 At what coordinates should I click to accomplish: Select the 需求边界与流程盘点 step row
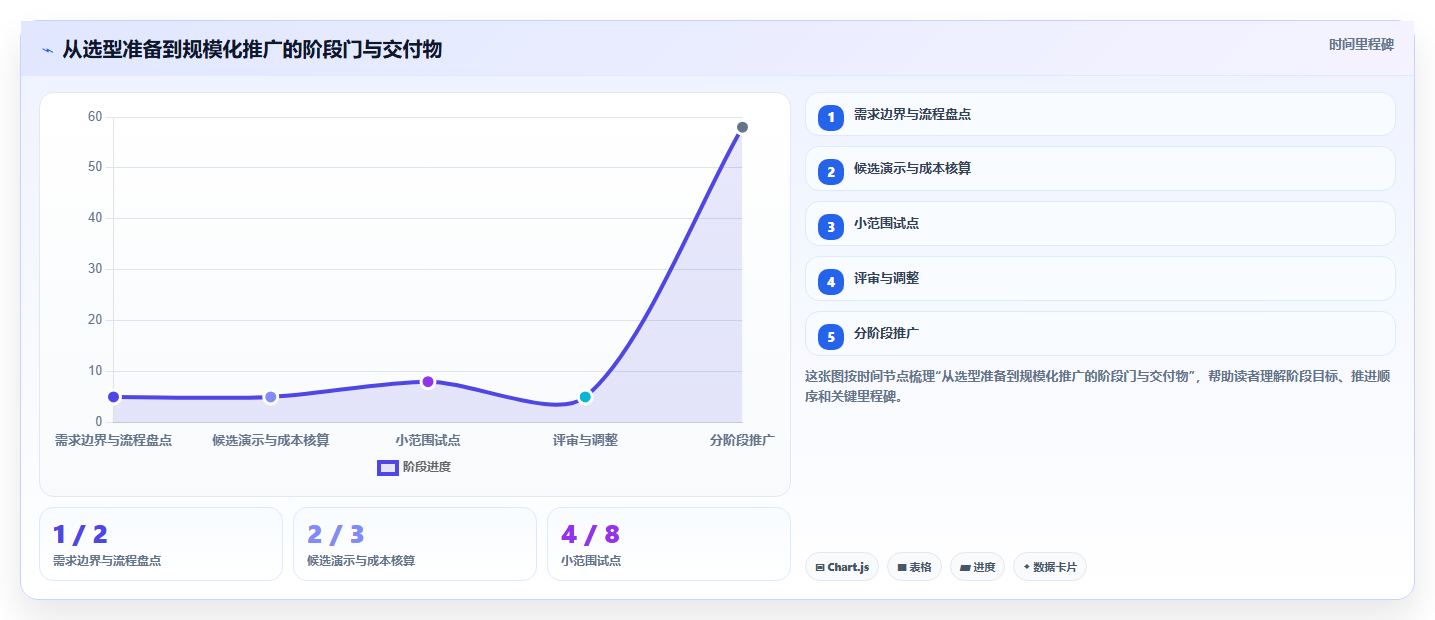click(x=1100, y=114)
